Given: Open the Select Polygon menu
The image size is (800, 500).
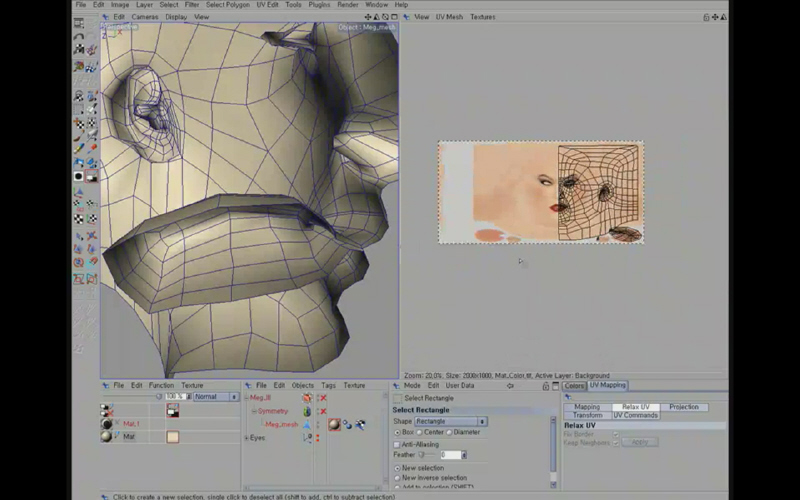Looking at the screenshot, I should [228, 5].
